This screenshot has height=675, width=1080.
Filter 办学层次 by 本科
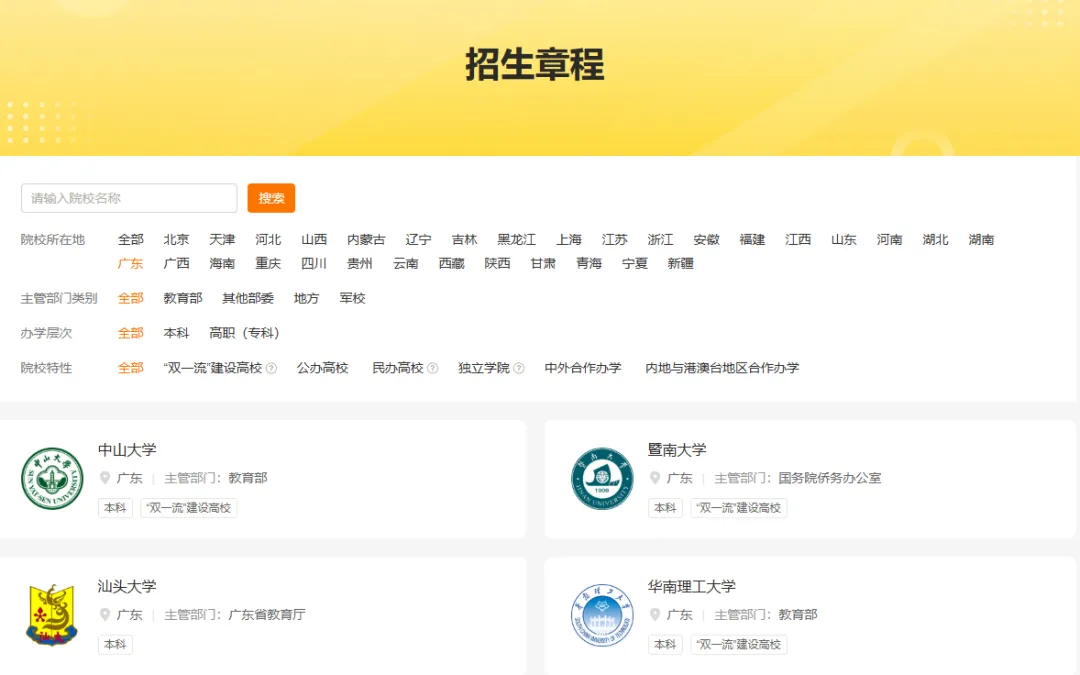[176, 333]
